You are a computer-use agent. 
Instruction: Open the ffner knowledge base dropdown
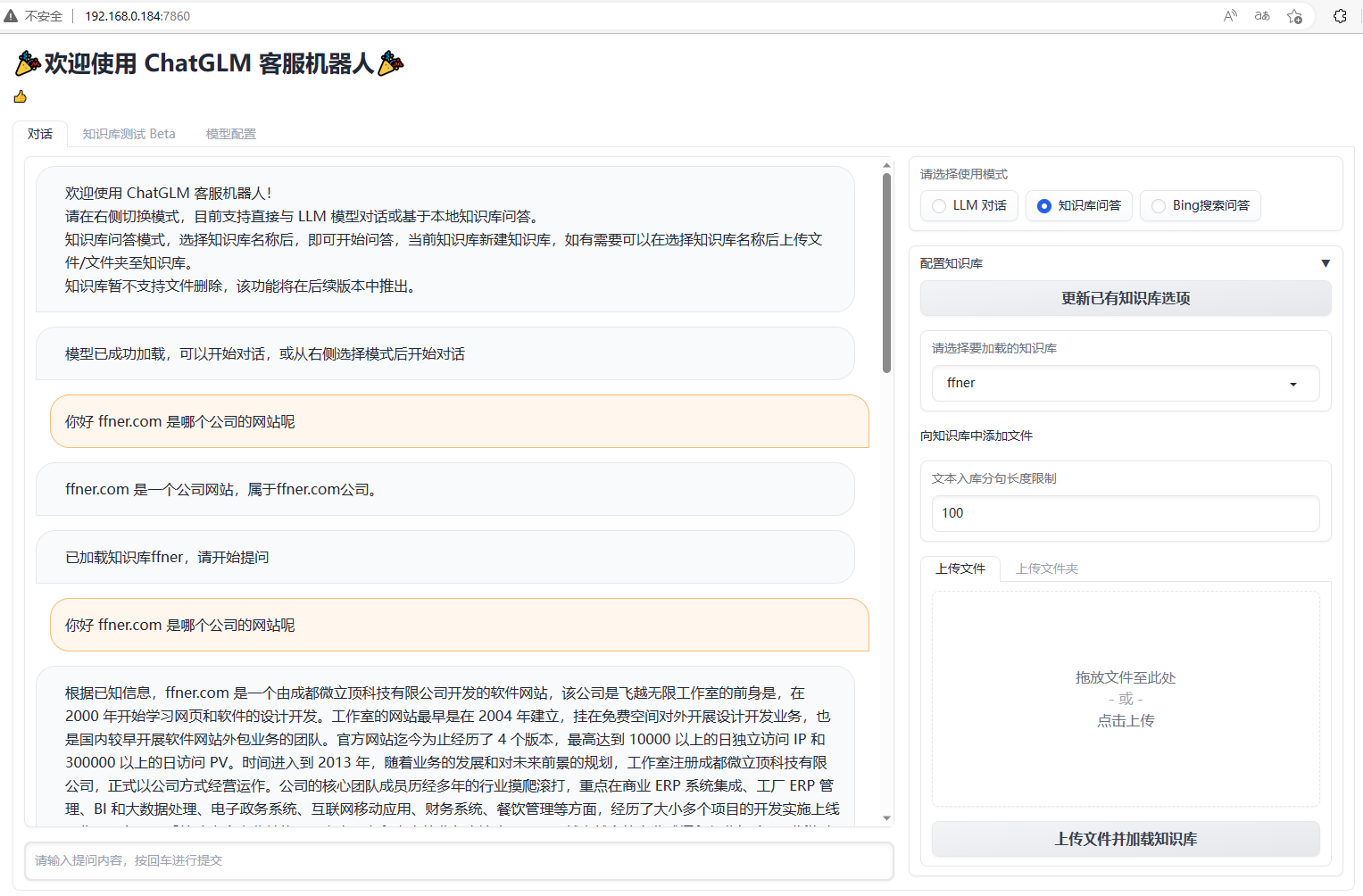[x=1126, y=383]
